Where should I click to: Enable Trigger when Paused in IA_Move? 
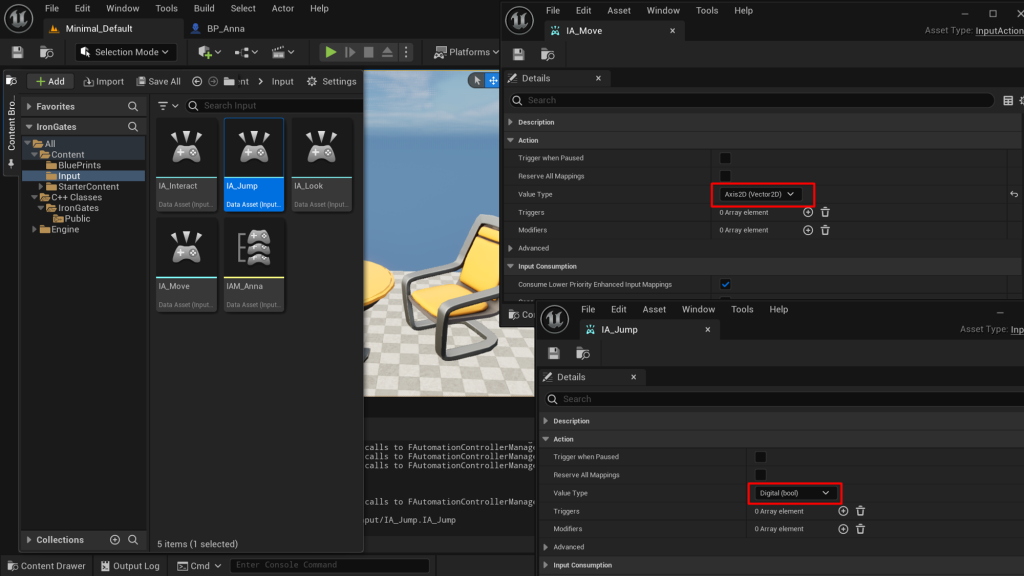tap(725, 158)
